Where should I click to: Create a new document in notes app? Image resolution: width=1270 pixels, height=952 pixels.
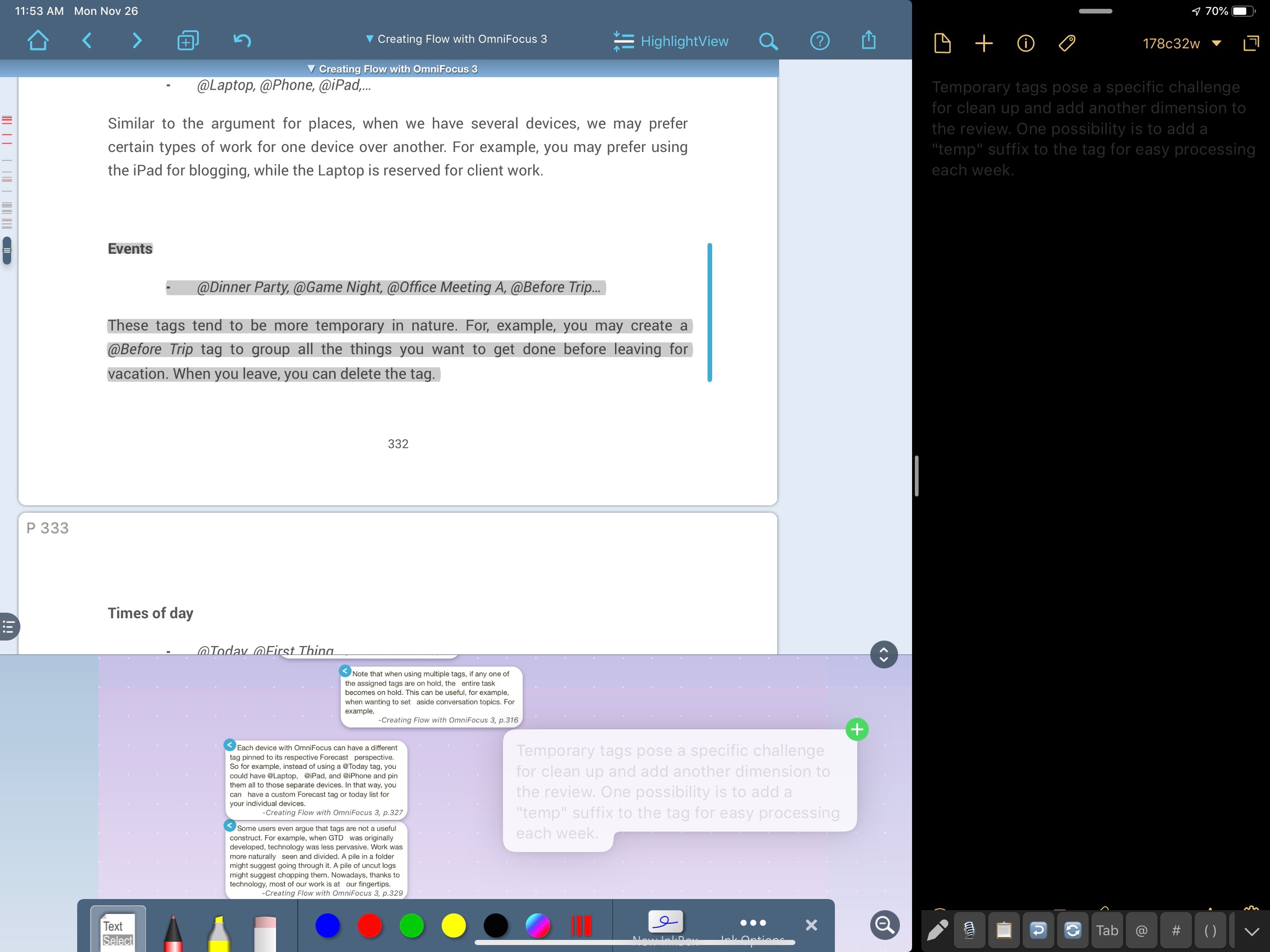tap(942, 44)
